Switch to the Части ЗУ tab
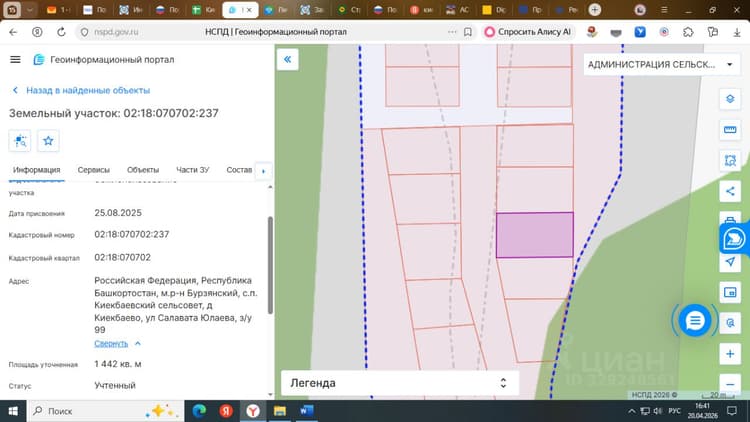This screenshot has height=422, width=750. [193, 170]
